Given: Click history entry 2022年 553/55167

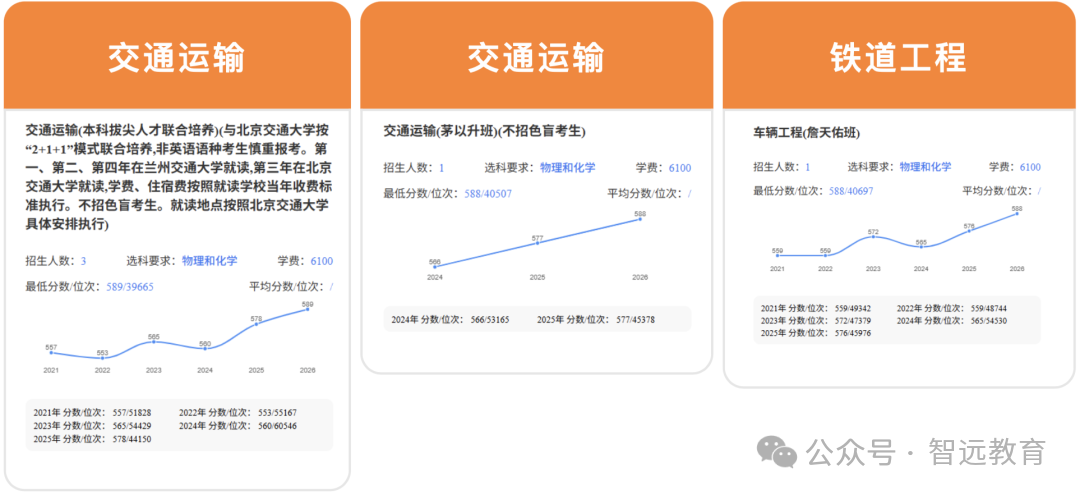Looking at the screenshot, I should (x=238, y=413).
